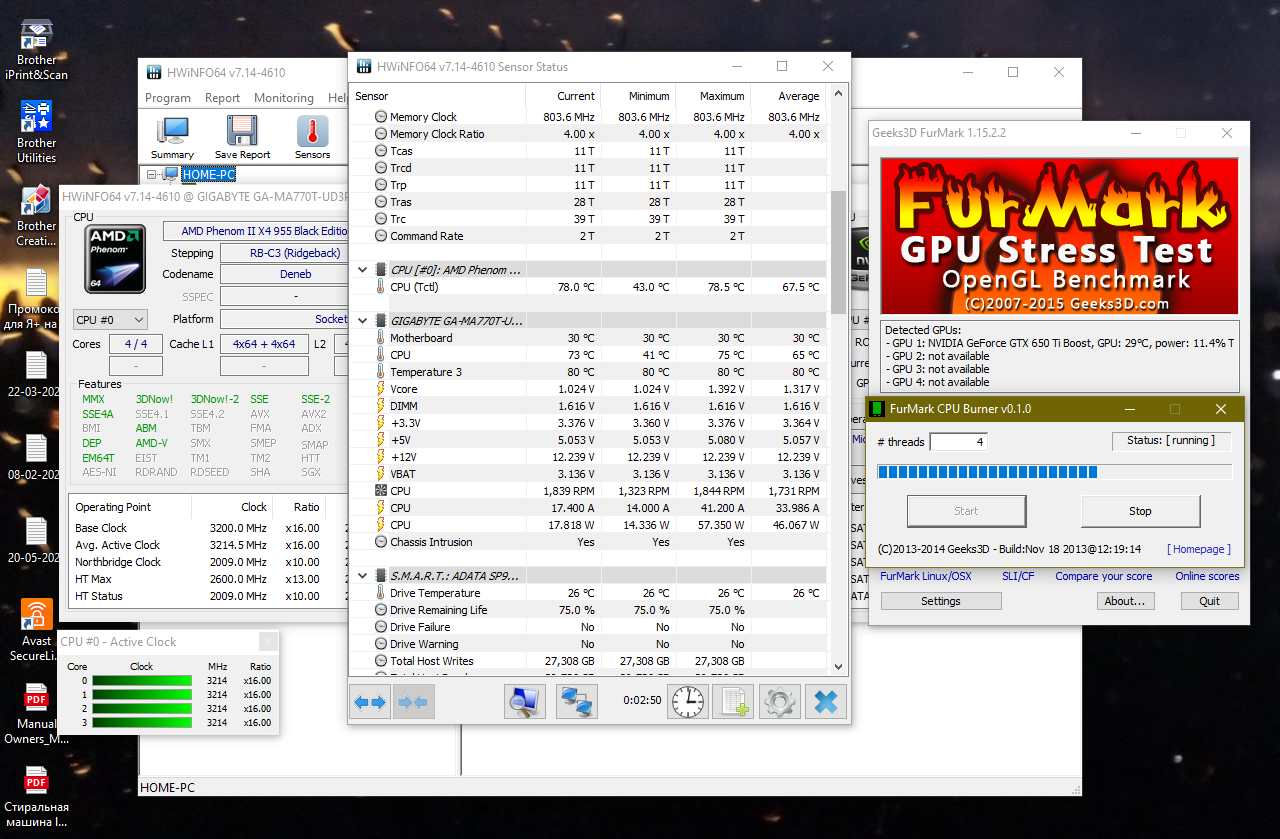
Task: Close the CPU #0 - Active Clock window
Action: coord(267,642)
